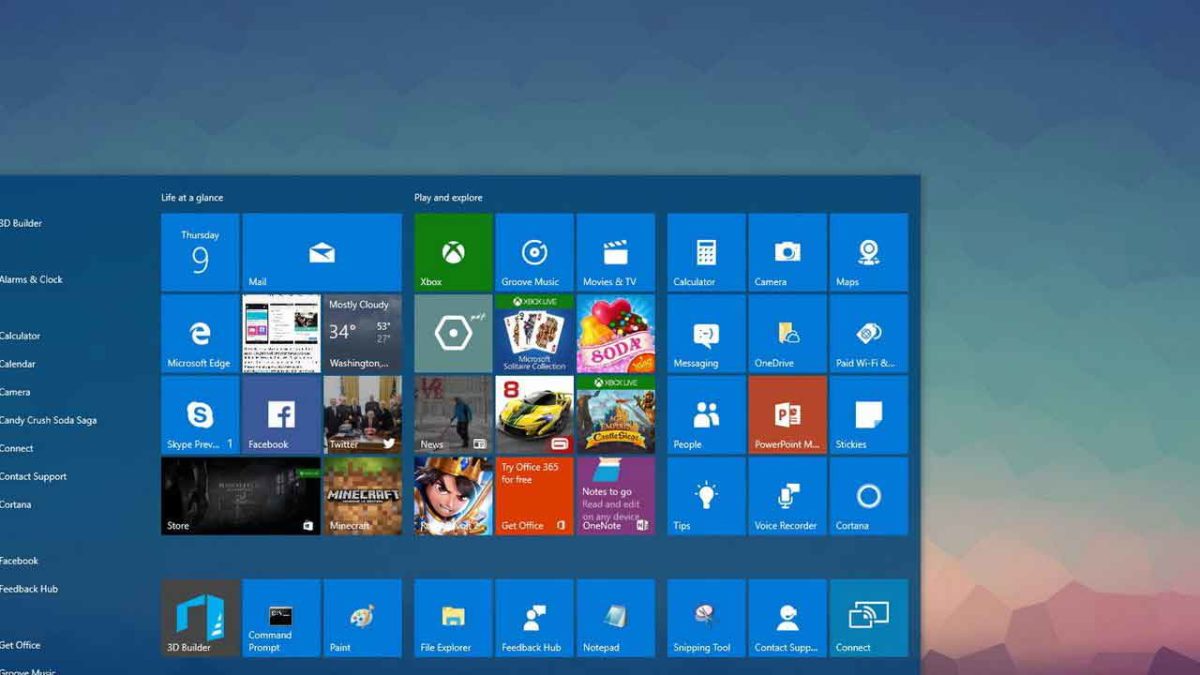Image resolution: width=1200 pixels, height=675 pixels.
Task: Open the Maps tile
Action: 869,252
